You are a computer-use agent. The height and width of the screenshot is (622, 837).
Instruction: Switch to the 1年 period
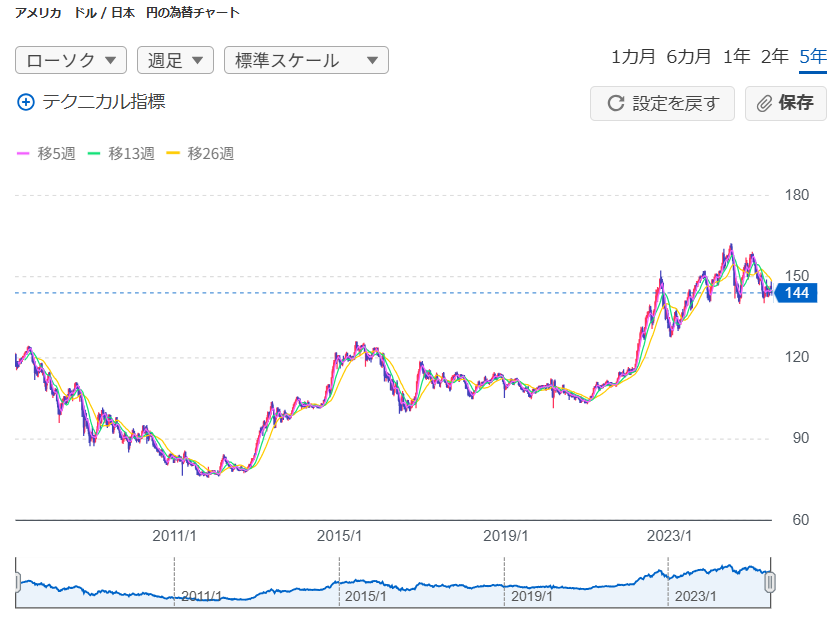coord(736,56)
